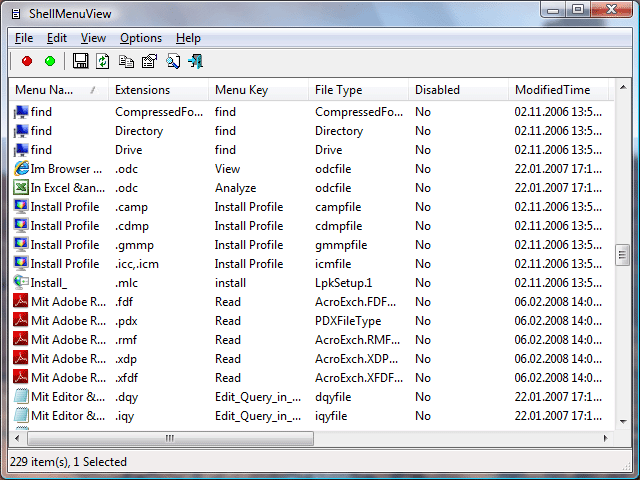640x480 pixels.
Task: Minimize the ShellMenuView window
Action: tap(553, 9)
